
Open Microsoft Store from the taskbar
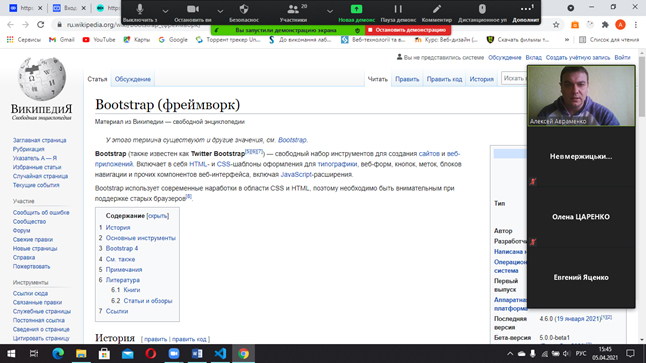click(x=104, y=354)
